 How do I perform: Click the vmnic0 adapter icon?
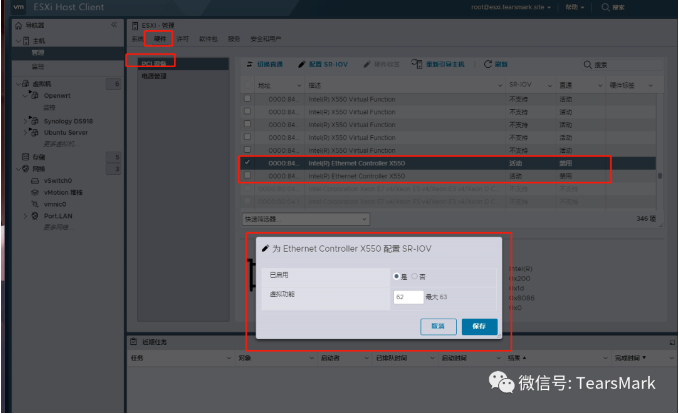(35, 204)
